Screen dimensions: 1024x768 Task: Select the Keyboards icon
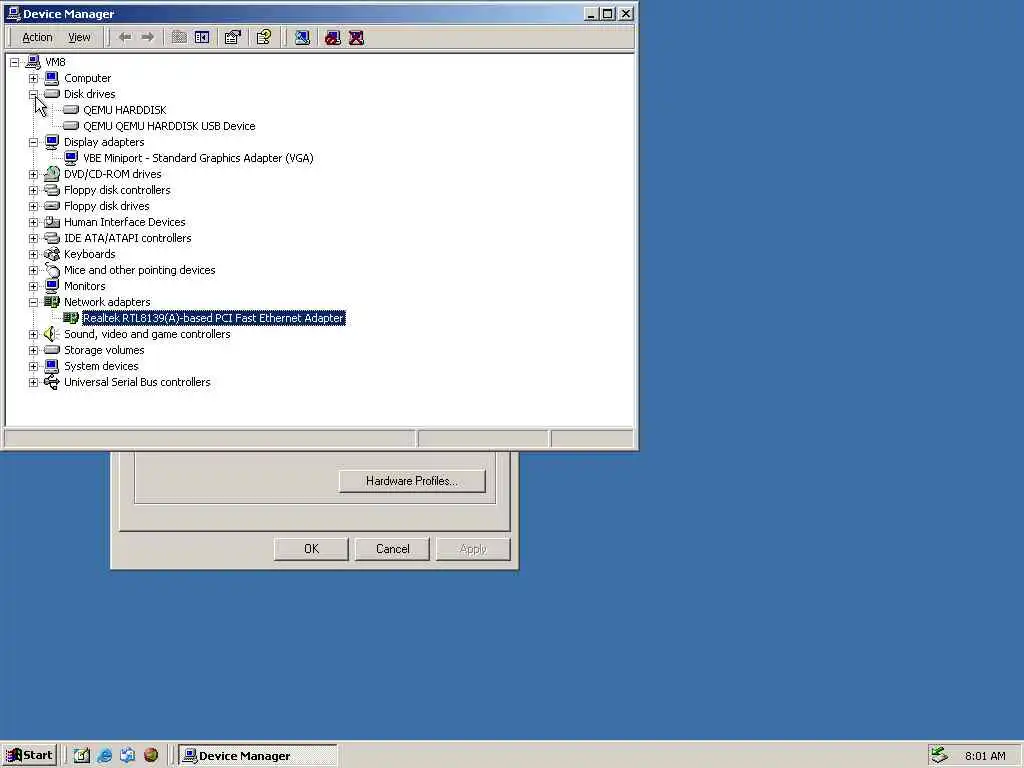52,254
